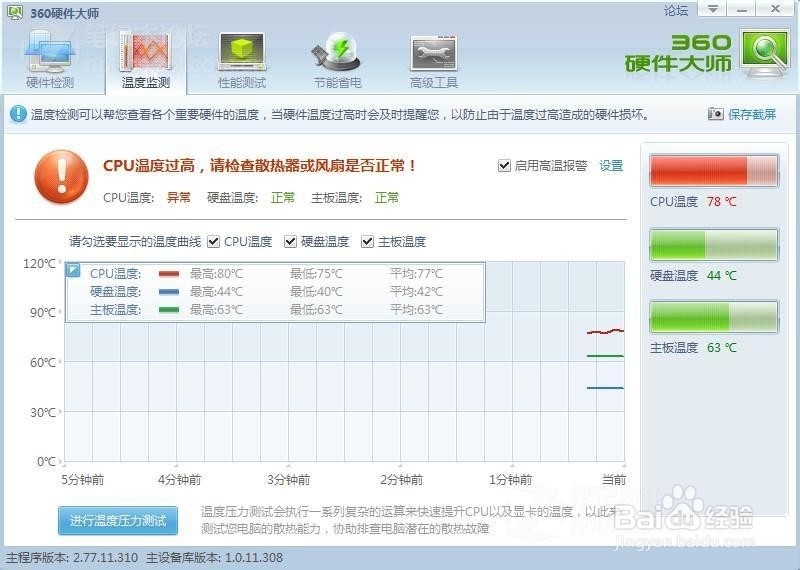
Task: Click the red CPU curve on the chart
Action: click(605, 332)
